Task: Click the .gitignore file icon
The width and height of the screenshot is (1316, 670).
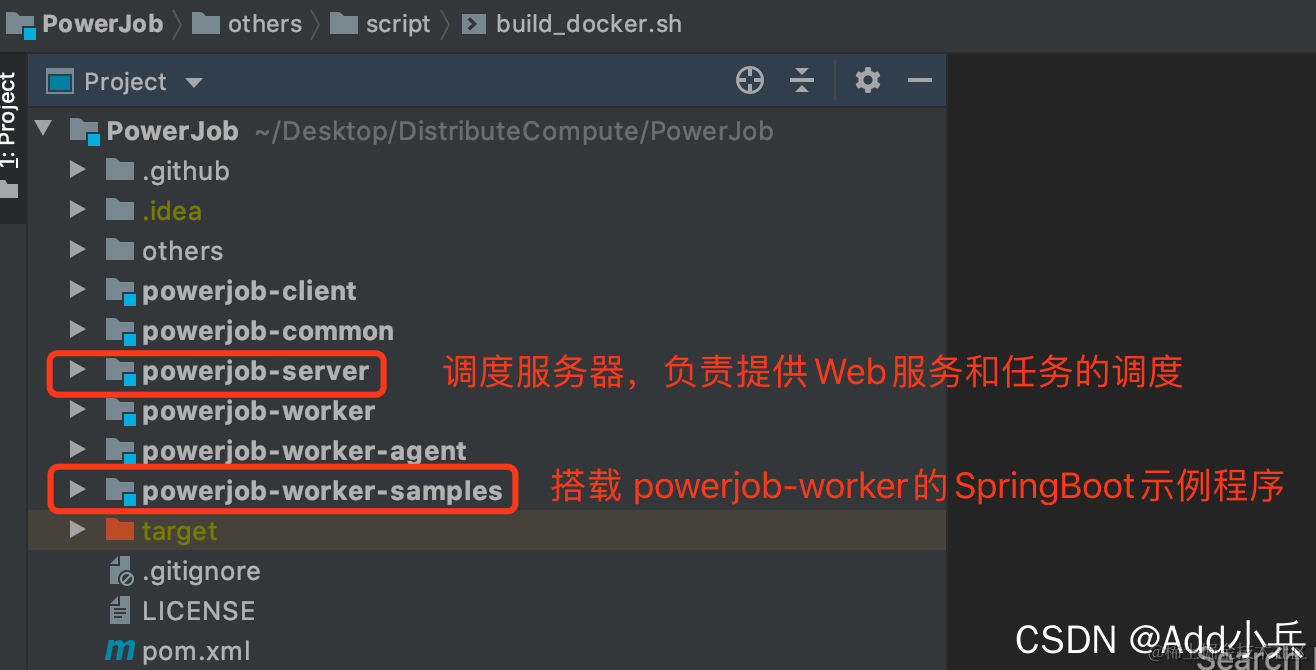Action: point(120,571)
